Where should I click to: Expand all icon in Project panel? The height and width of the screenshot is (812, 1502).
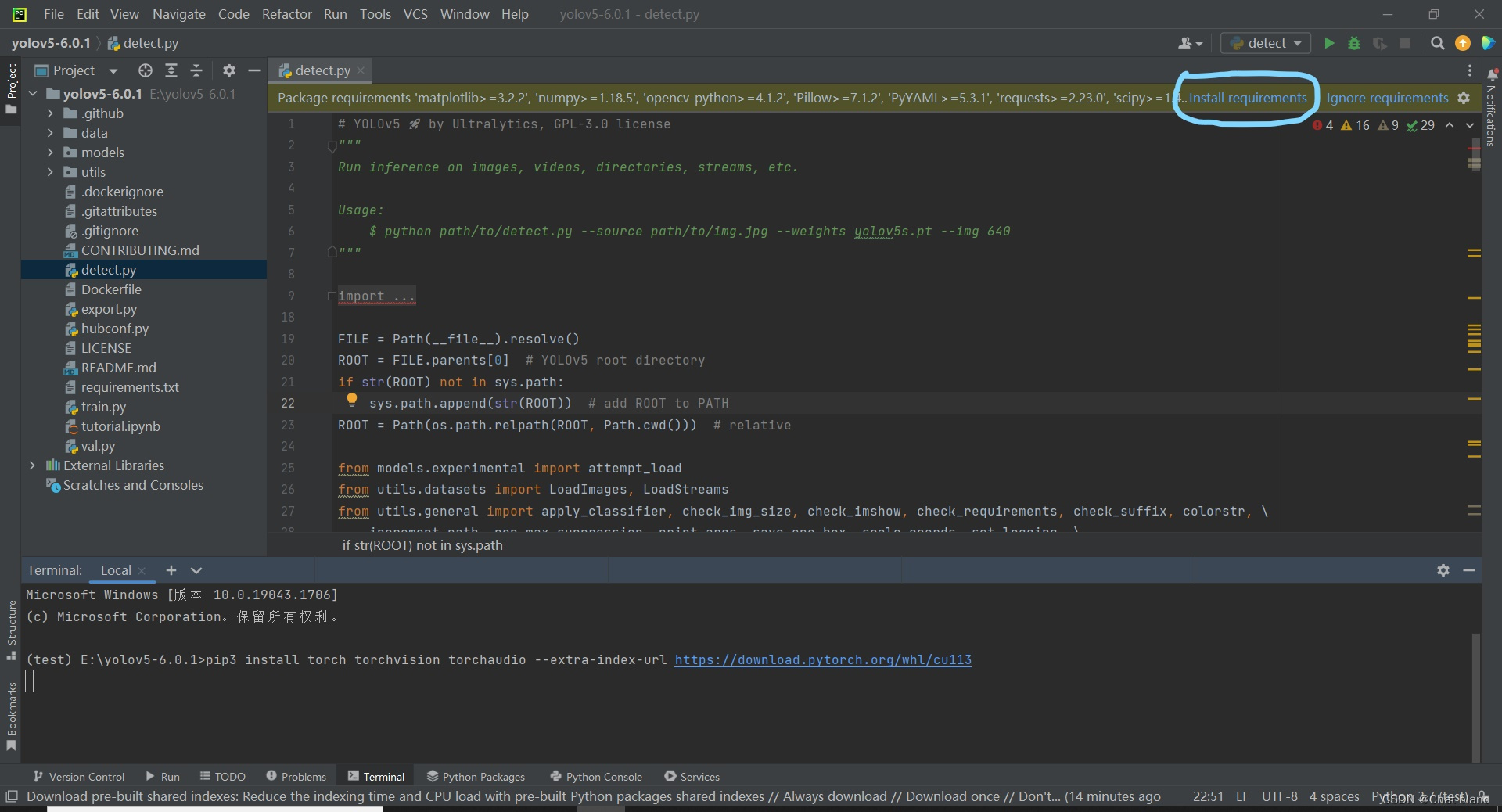pyautogui.click(x=171, y=70)
